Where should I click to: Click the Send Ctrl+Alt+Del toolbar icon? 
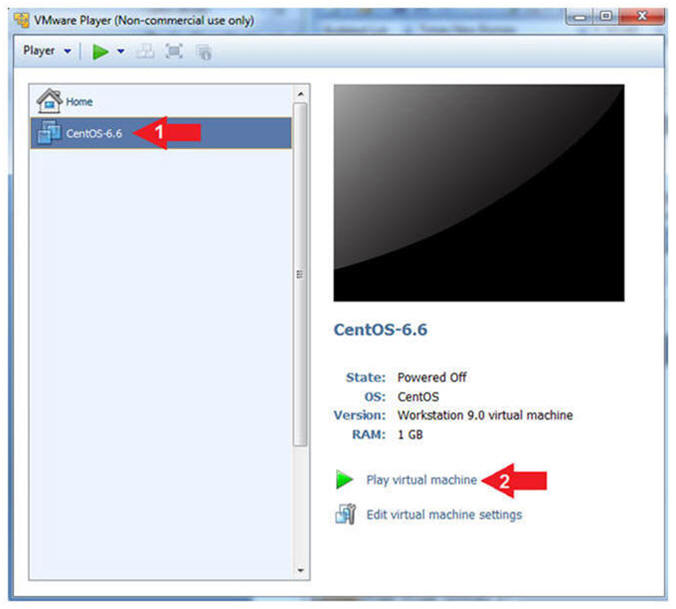pos(145,52)
